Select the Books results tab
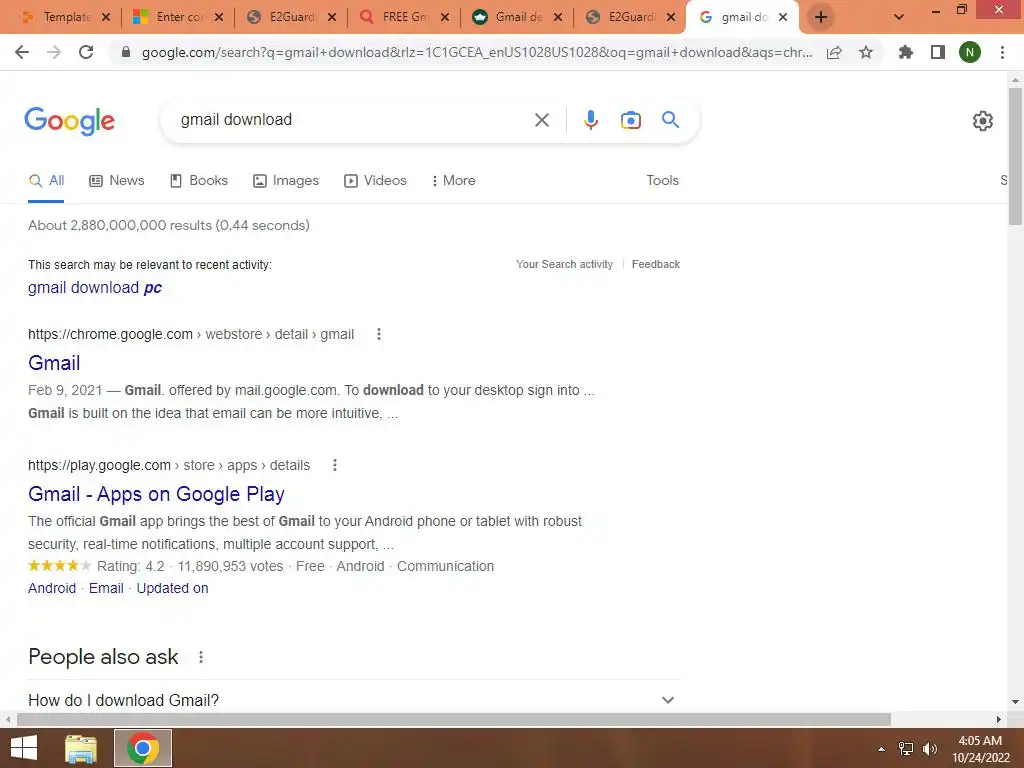 pyautogui.click(x=199, y=181)
